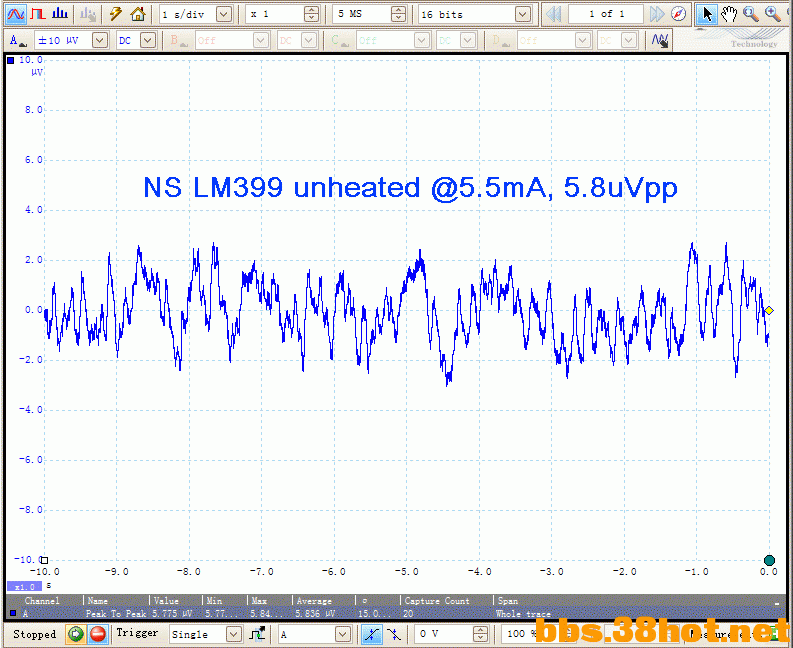Viewport: 793px width, 648px height.
Task: Select the arrow selection tool
Action: 707,14
